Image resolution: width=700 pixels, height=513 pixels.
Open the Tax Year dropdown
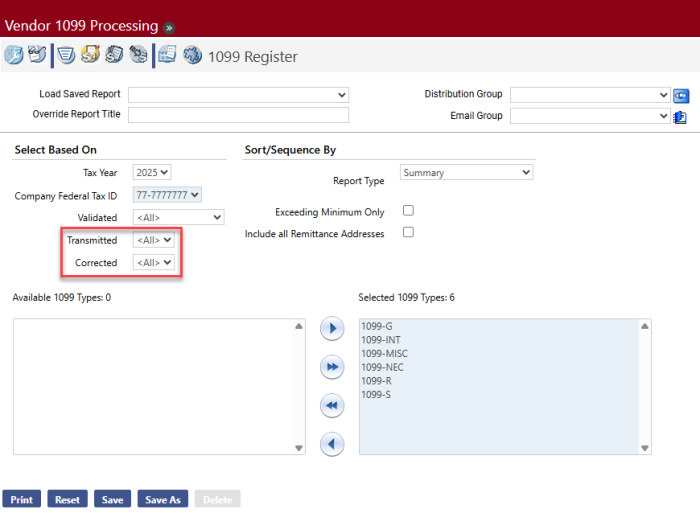pos(152,173)
